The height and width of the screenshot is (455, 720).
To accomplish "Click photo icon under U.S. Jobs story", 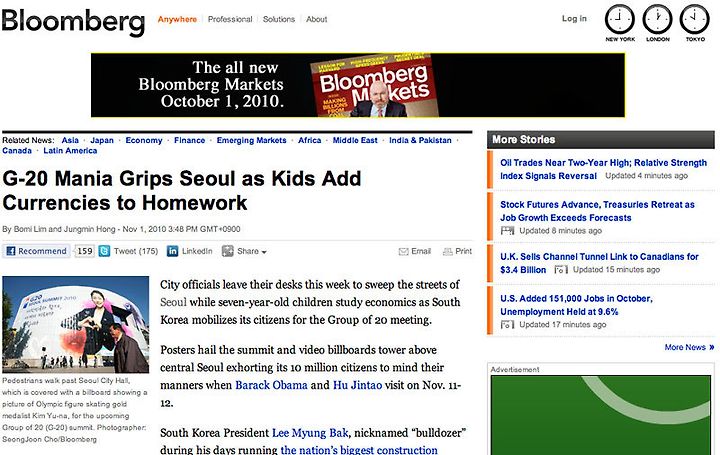I will [507, 325].
